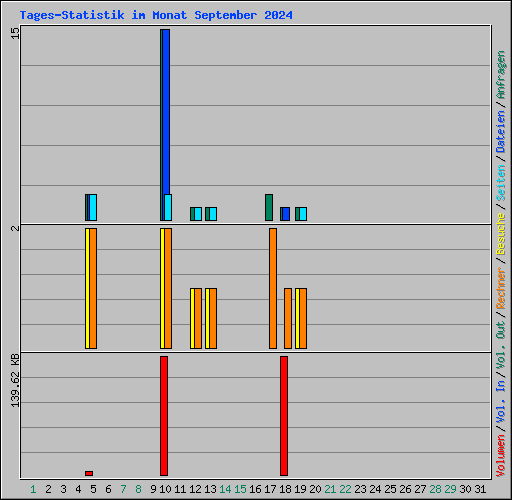The height and width of the screenshot is (500, 512).
Task: Click day 31 on the x-axis
Action: click(x=480, y=489)
